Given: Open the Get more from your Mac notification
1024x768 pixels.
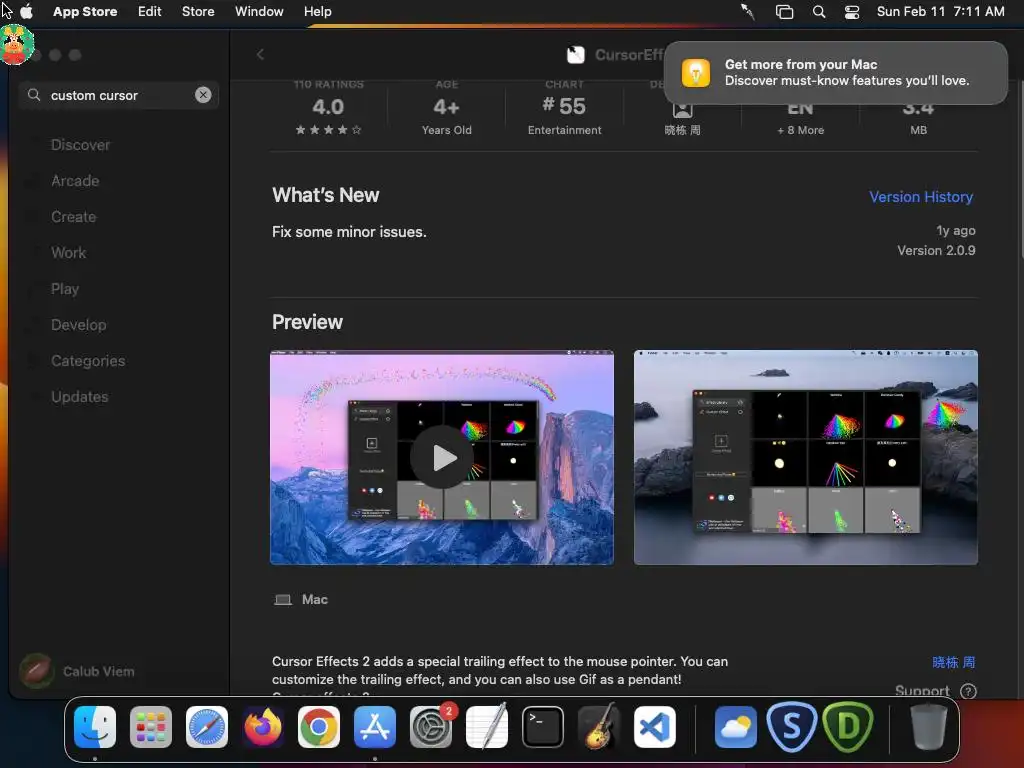Looking at the screenshot, I should [835, 72].
